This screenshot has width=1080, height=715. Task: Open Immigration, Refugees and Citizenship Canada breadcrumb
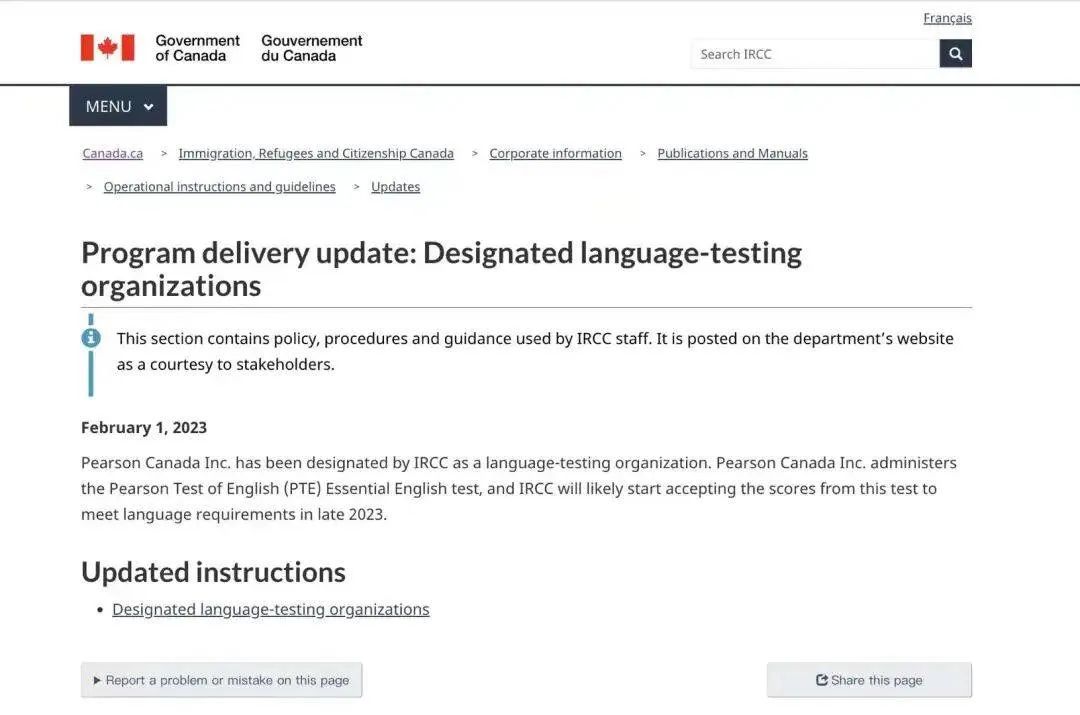pos(316,154)
